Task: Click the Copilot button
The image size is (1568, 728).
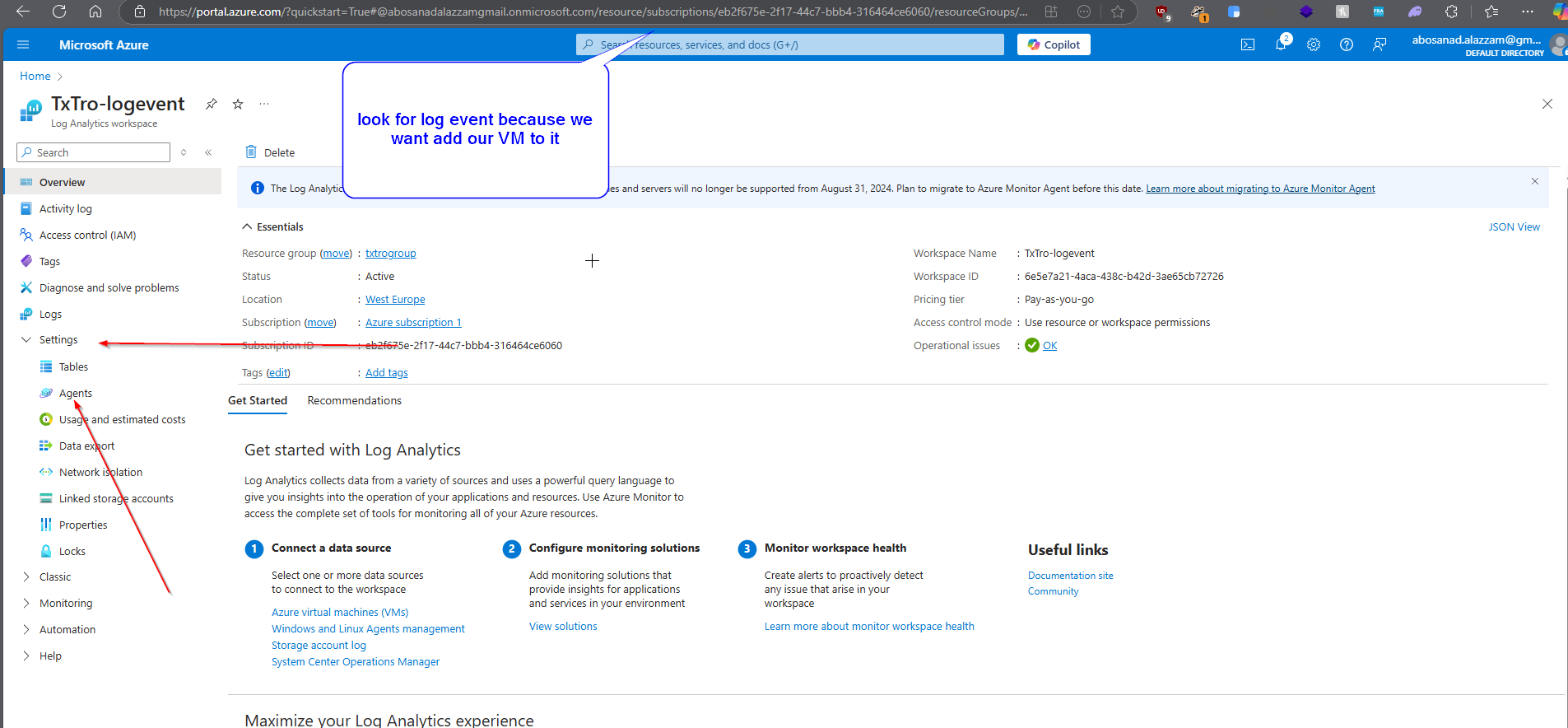Action: (x=1054, y=44)
